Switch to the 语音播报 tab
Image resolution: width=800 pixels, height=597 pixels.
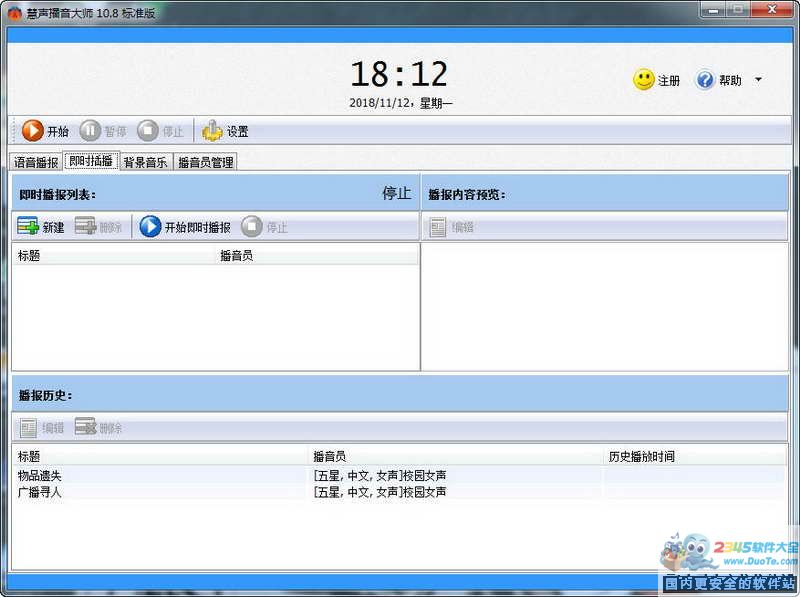[36, 162]
